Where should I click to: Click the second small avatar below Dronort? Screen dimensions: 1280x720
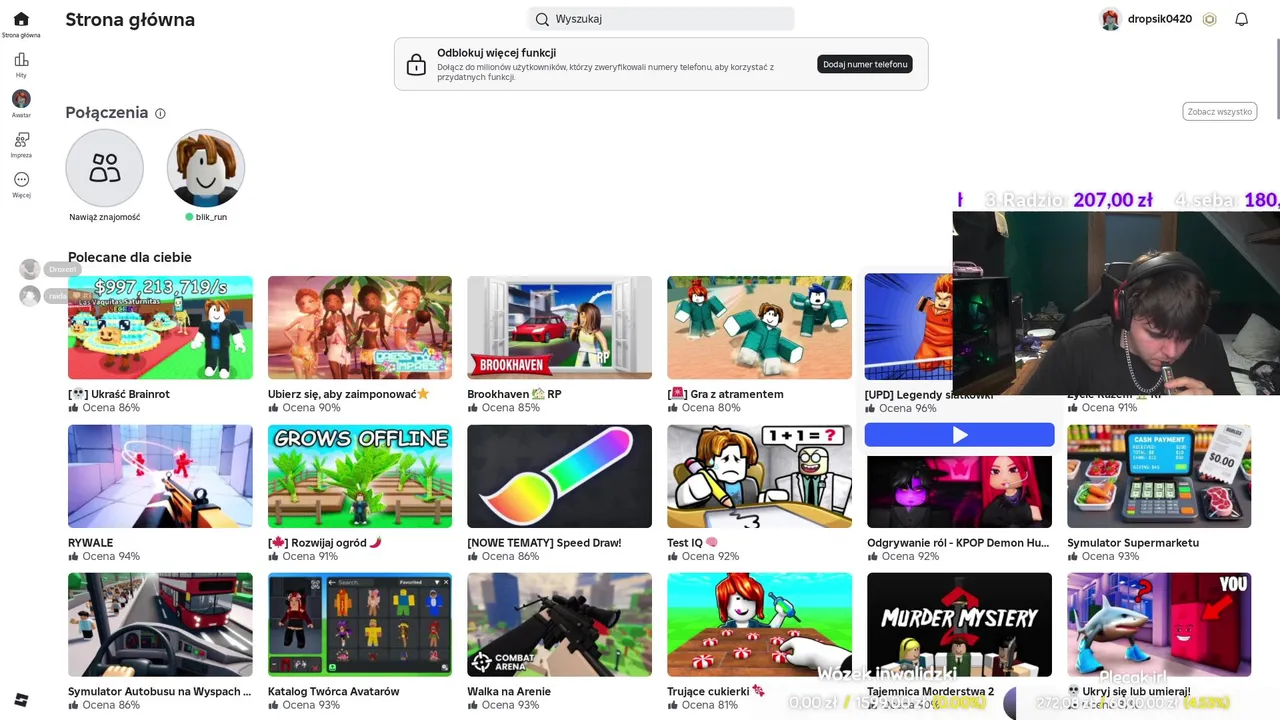point(30,296)
